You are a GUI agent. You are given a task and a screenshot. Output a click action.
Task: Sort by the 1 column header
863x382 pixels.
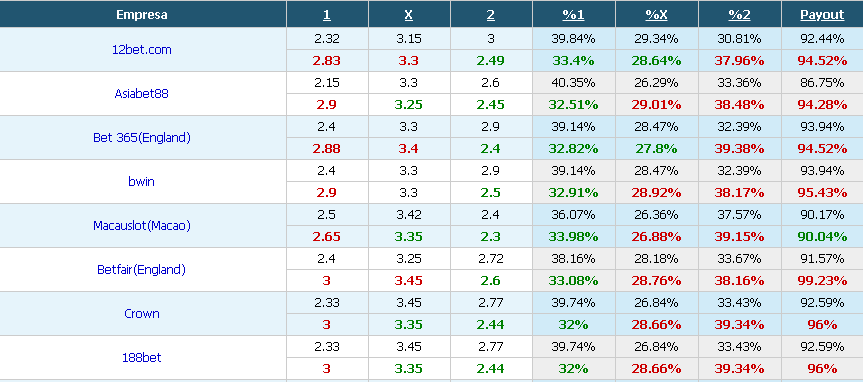327,15
